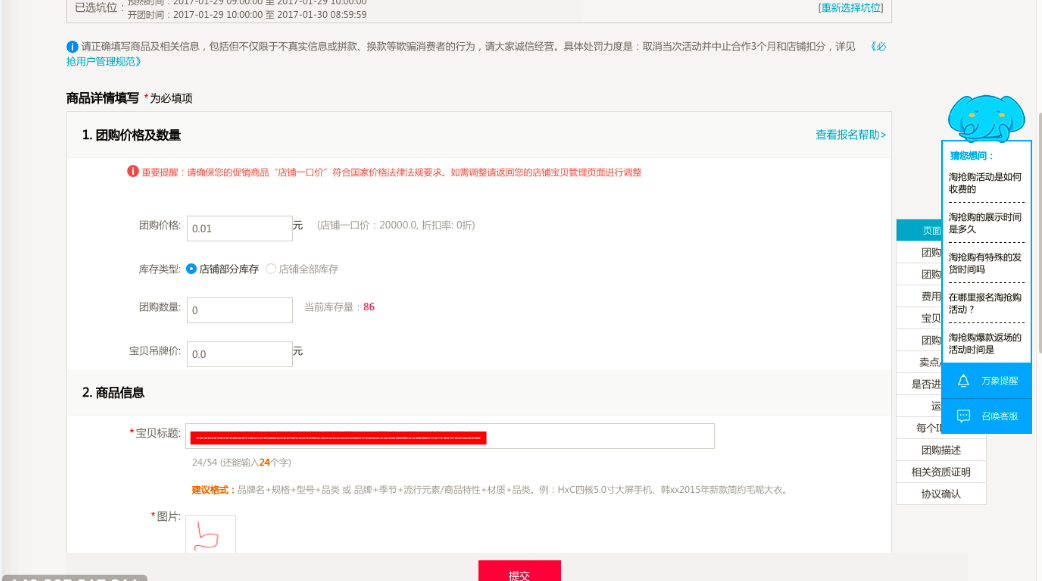
Task: Select the 店铺部分库存 radio button
Action: (x=192, y=269)
